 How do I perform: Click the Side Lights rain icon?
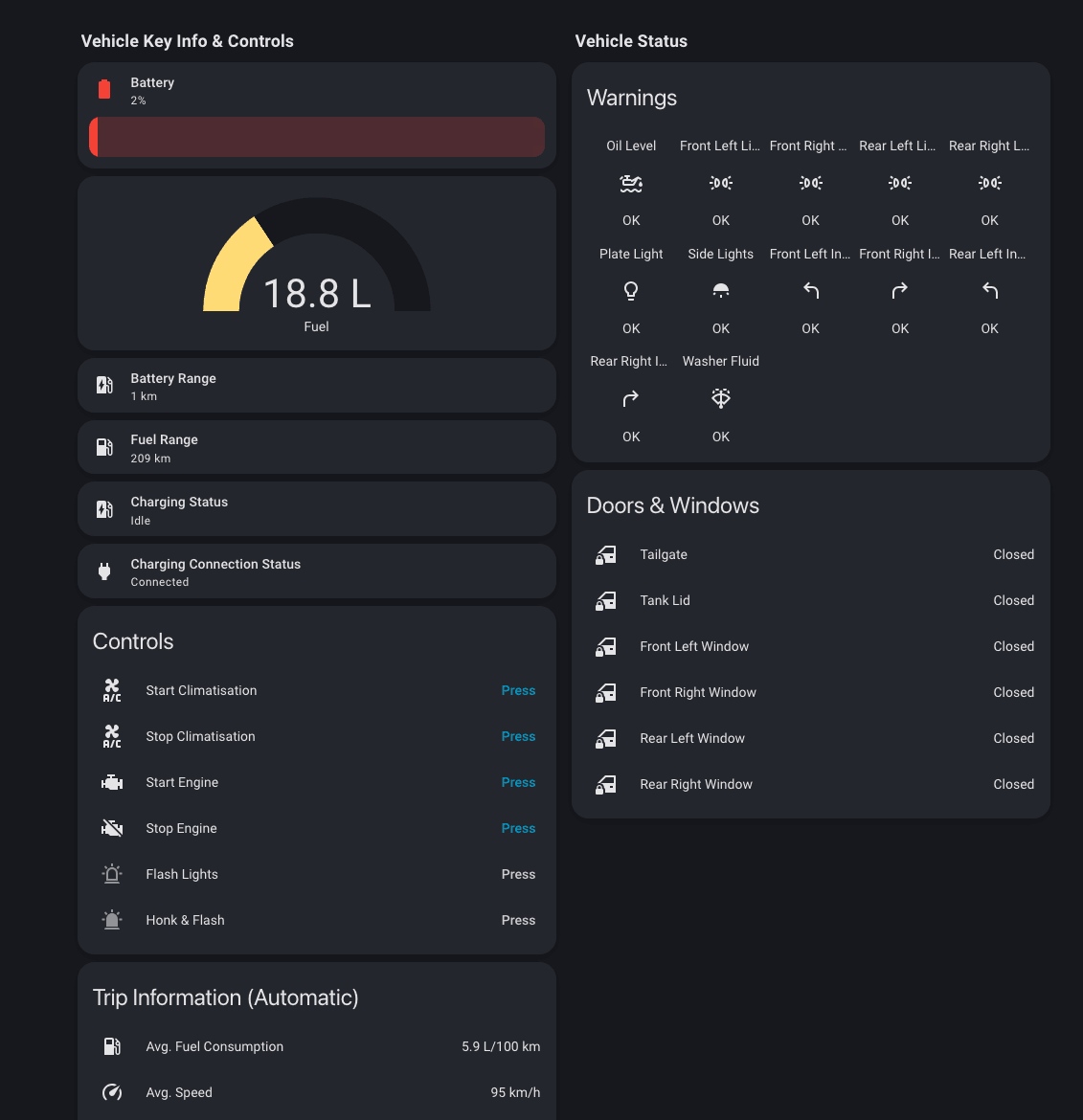pyautogui.click(x=720, y=290)
